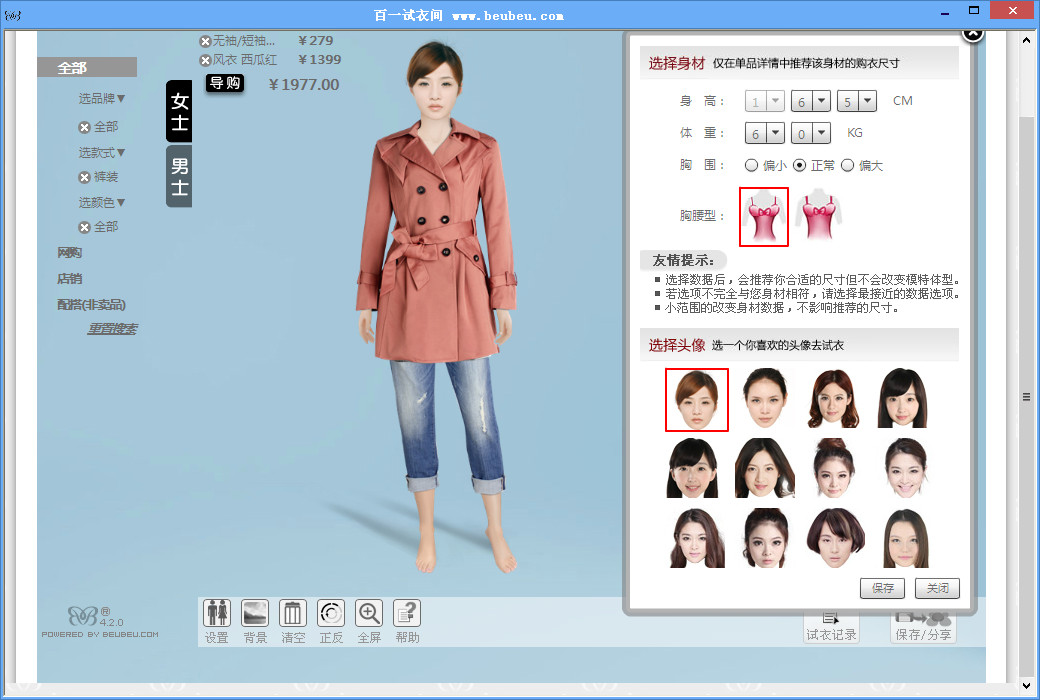The width and height of the screenshot is (1040, 700).
Task: Choose the second avatar head in first row
Action: [x=765, y=399]
